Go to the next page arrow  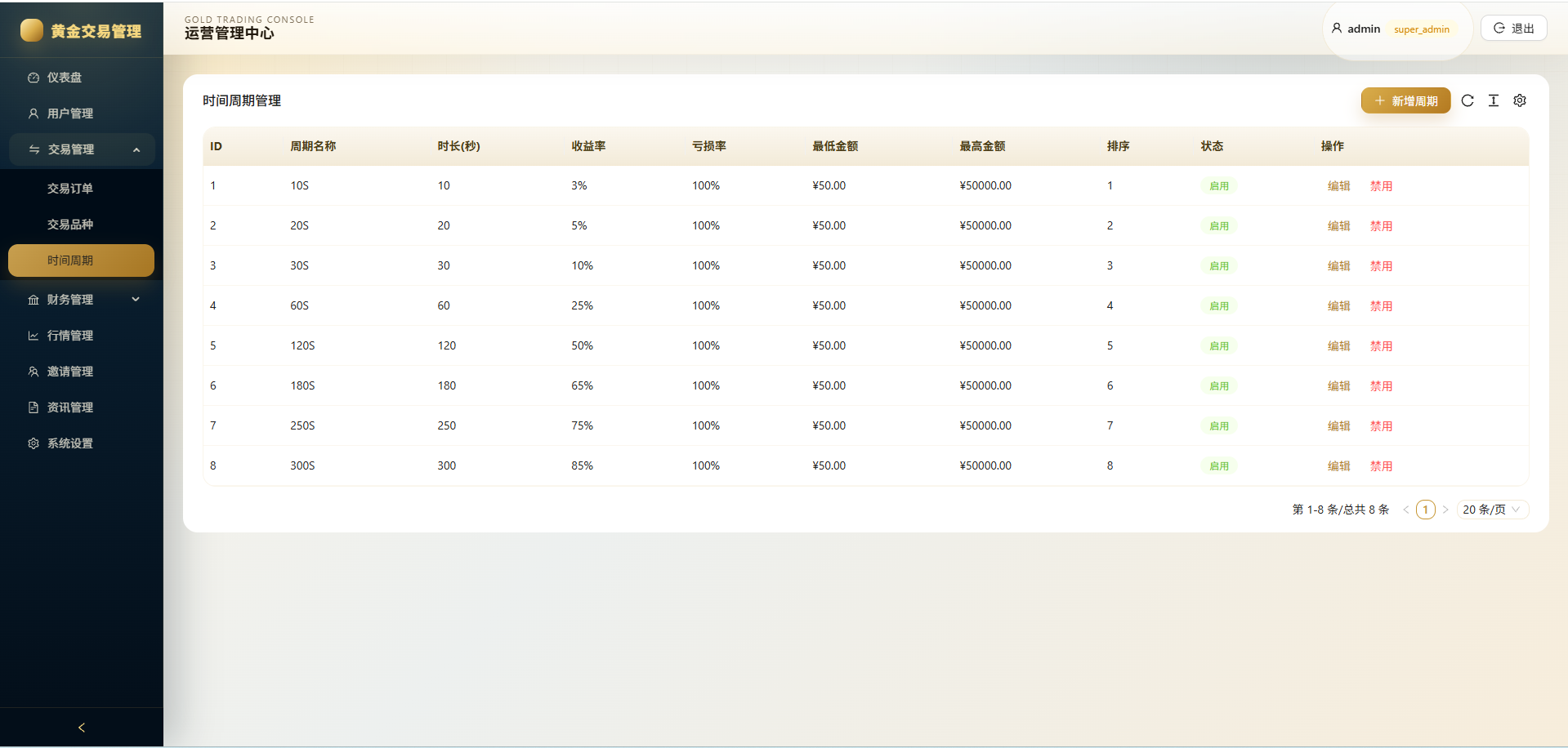pos(1445,510)
